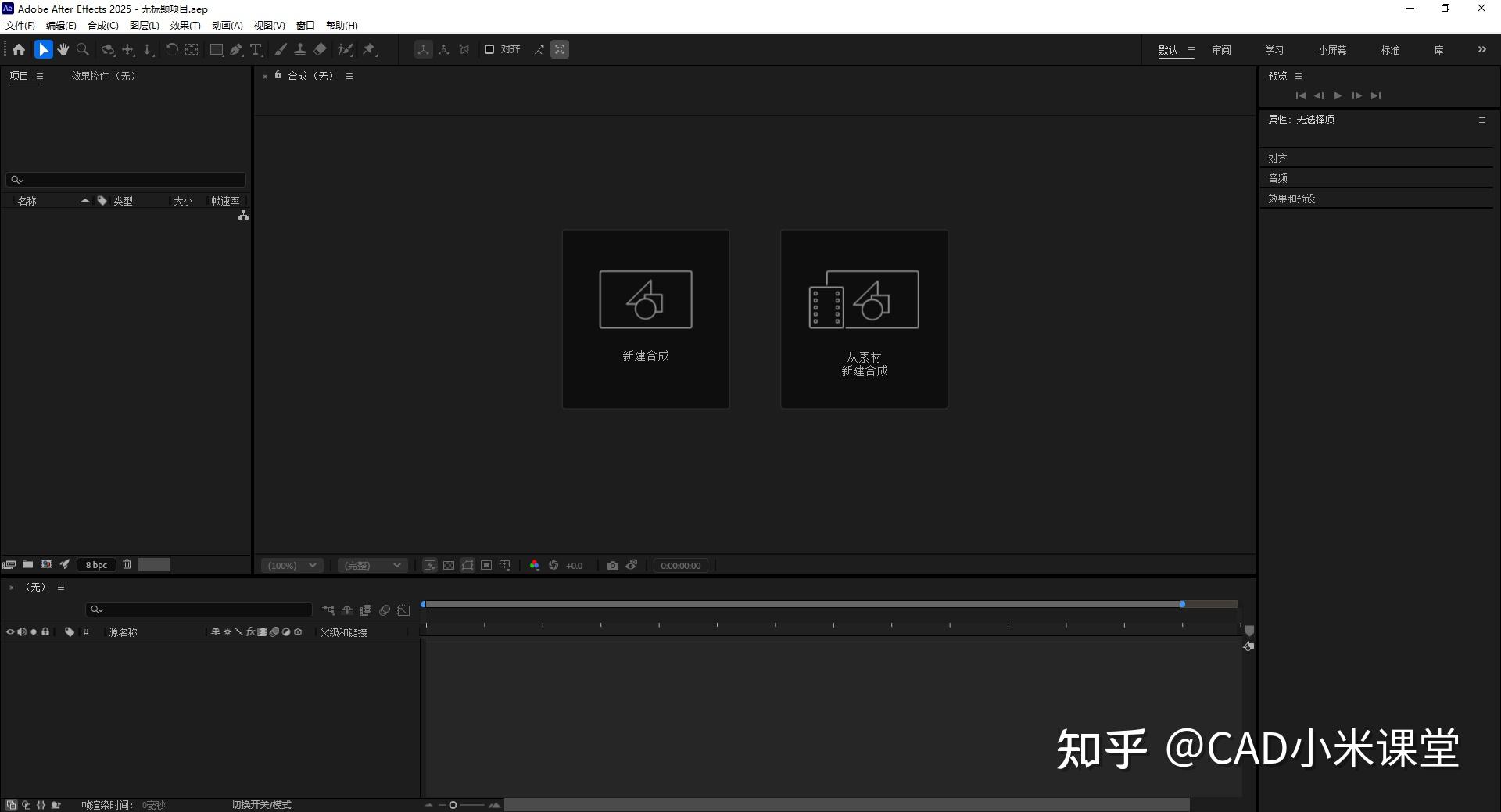1501x812 pixels.
Task: Take a snapshot of the composition
Action: click(613, 565)
